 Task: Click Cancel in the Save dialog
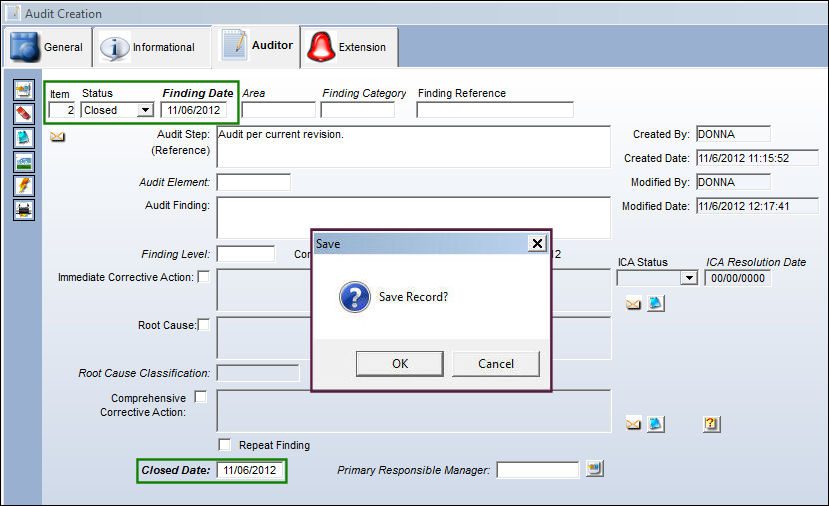coord(496,364)
